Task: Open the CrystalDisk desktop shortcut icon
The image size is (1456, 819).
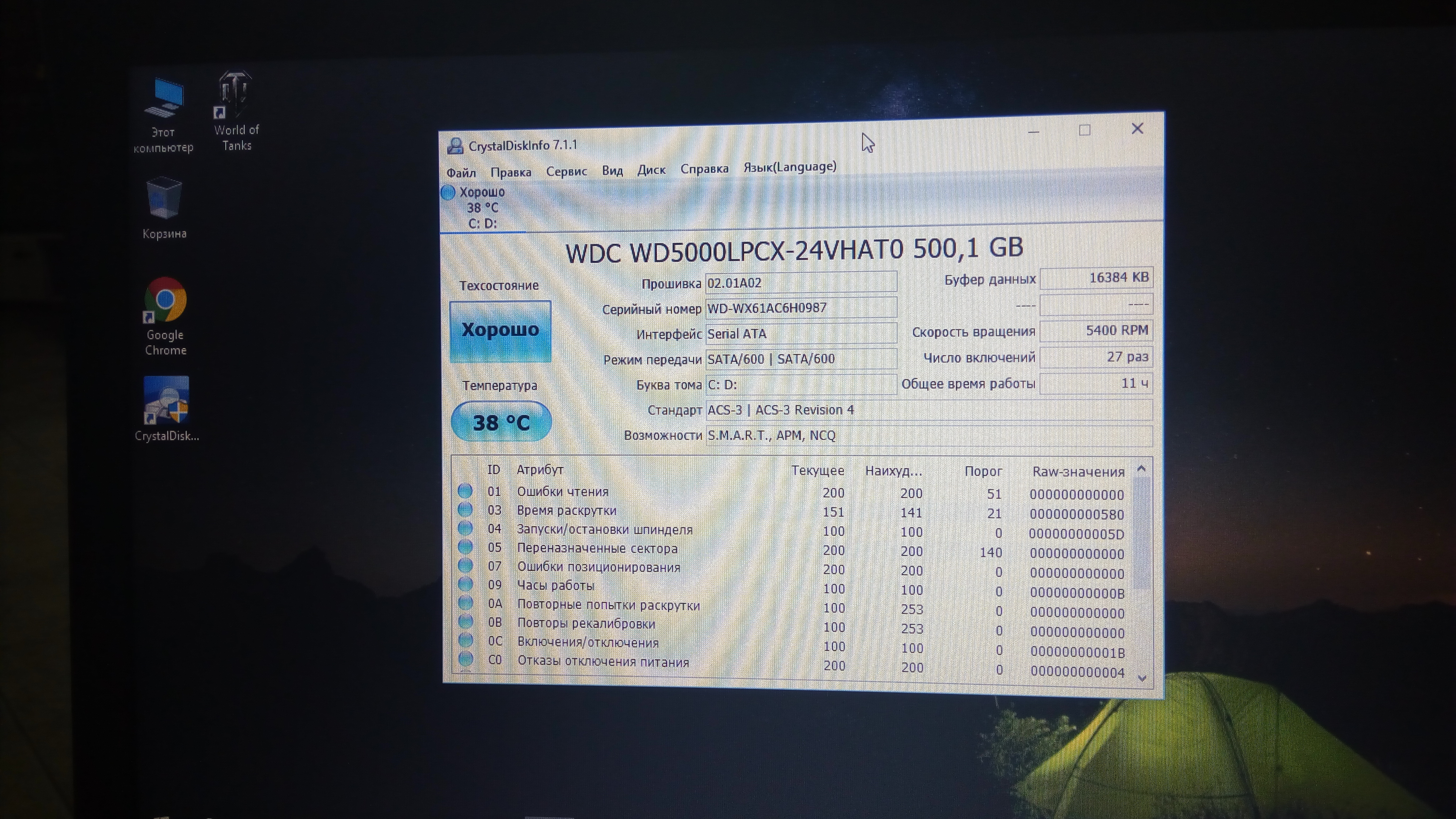Action: [166, 409]
